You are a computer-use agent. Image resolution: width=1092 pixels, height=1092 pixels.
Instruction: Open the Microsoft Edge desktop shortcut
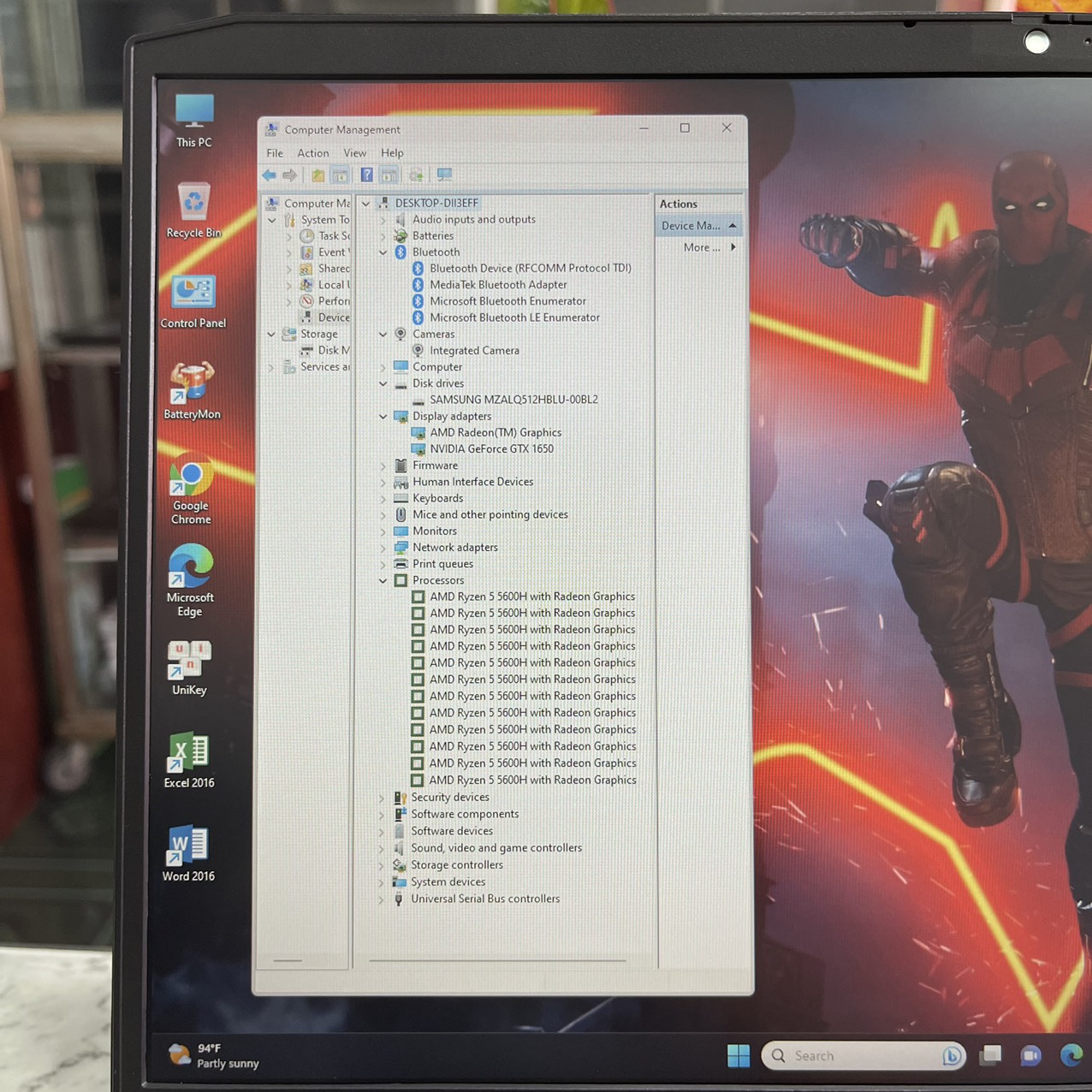point(190,581)
